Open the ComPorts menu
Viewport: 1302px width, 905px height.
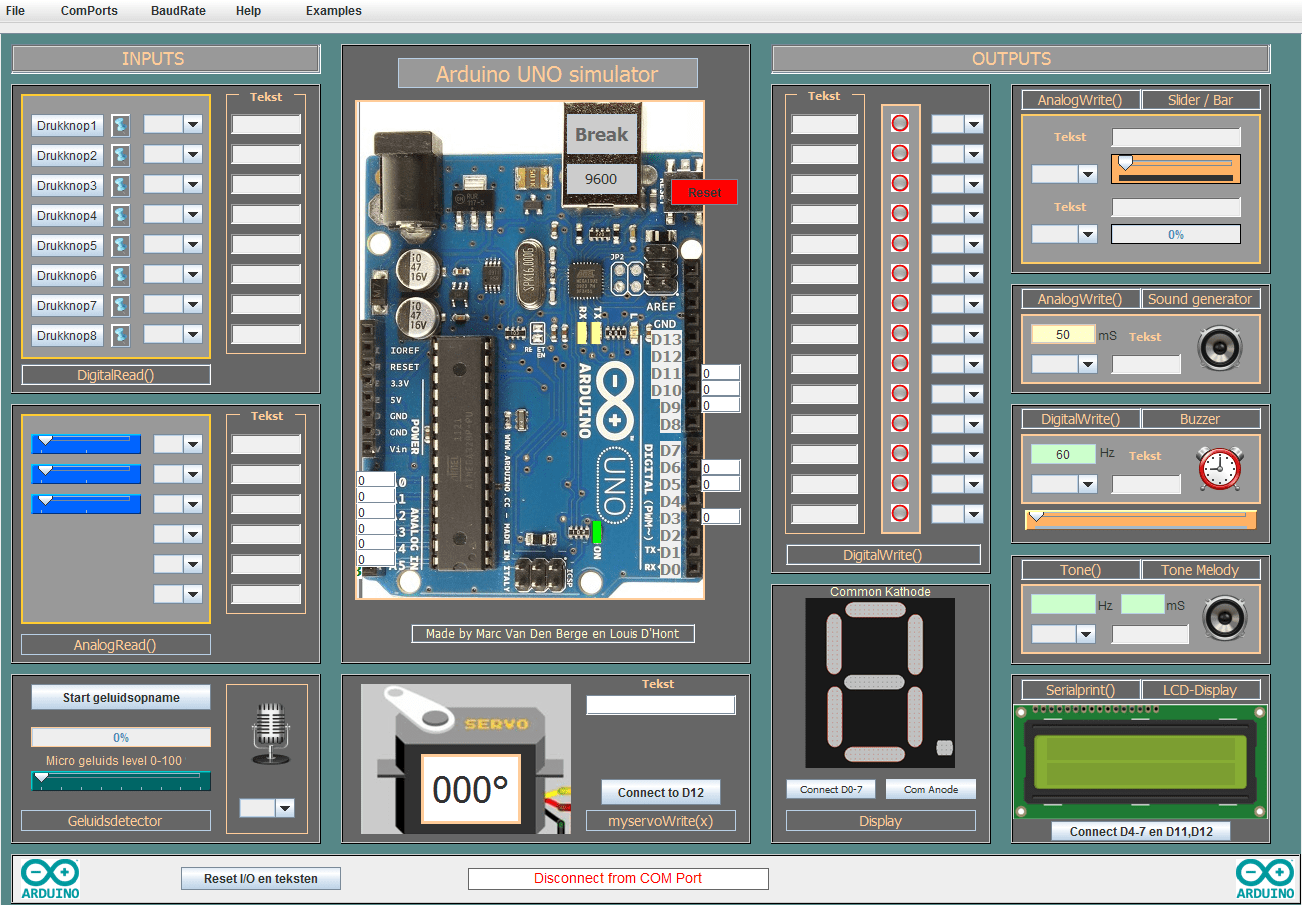pos(88,11)
